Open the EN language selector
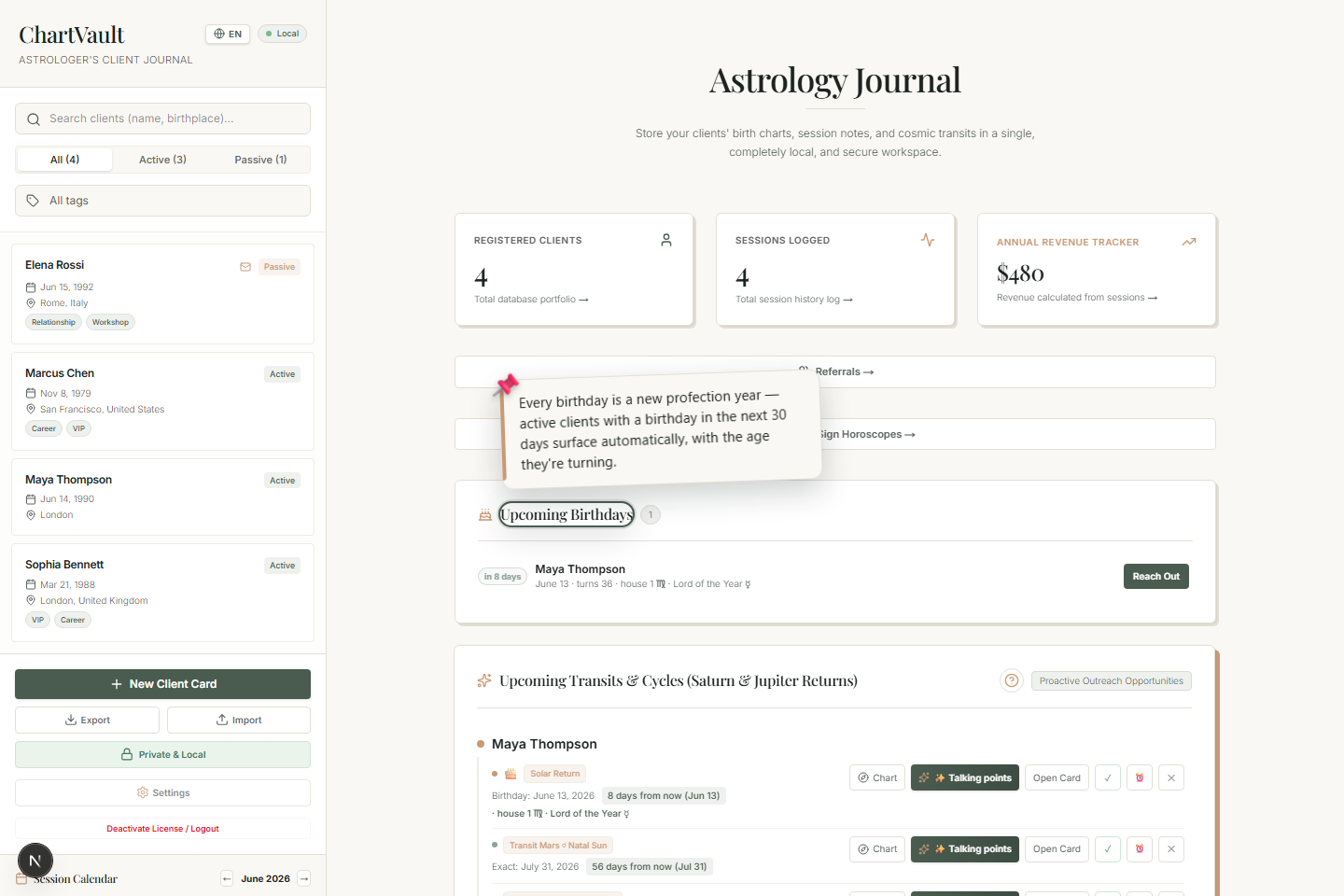Screen dimensions: 1344x896 228,34
